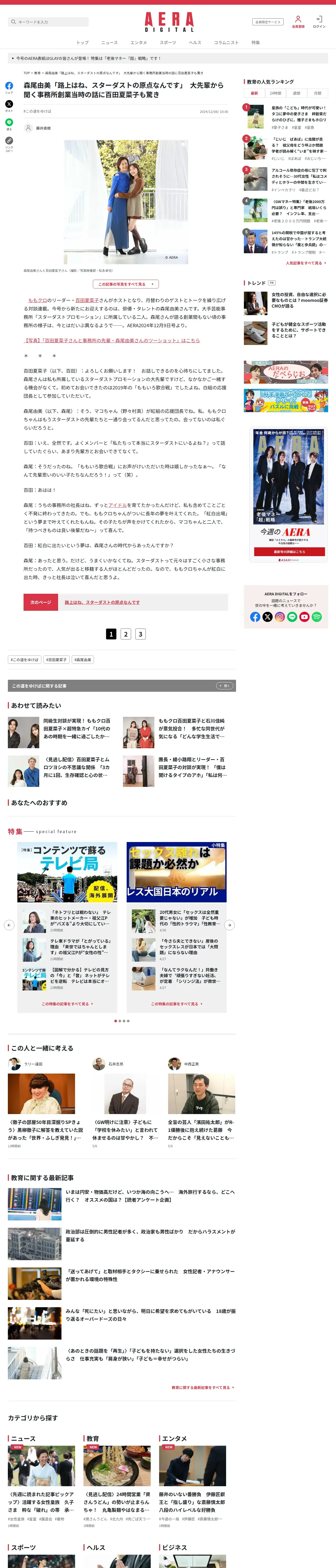Open AERAのだべらじお banner
336x1568 pixels.
(286, 372)
